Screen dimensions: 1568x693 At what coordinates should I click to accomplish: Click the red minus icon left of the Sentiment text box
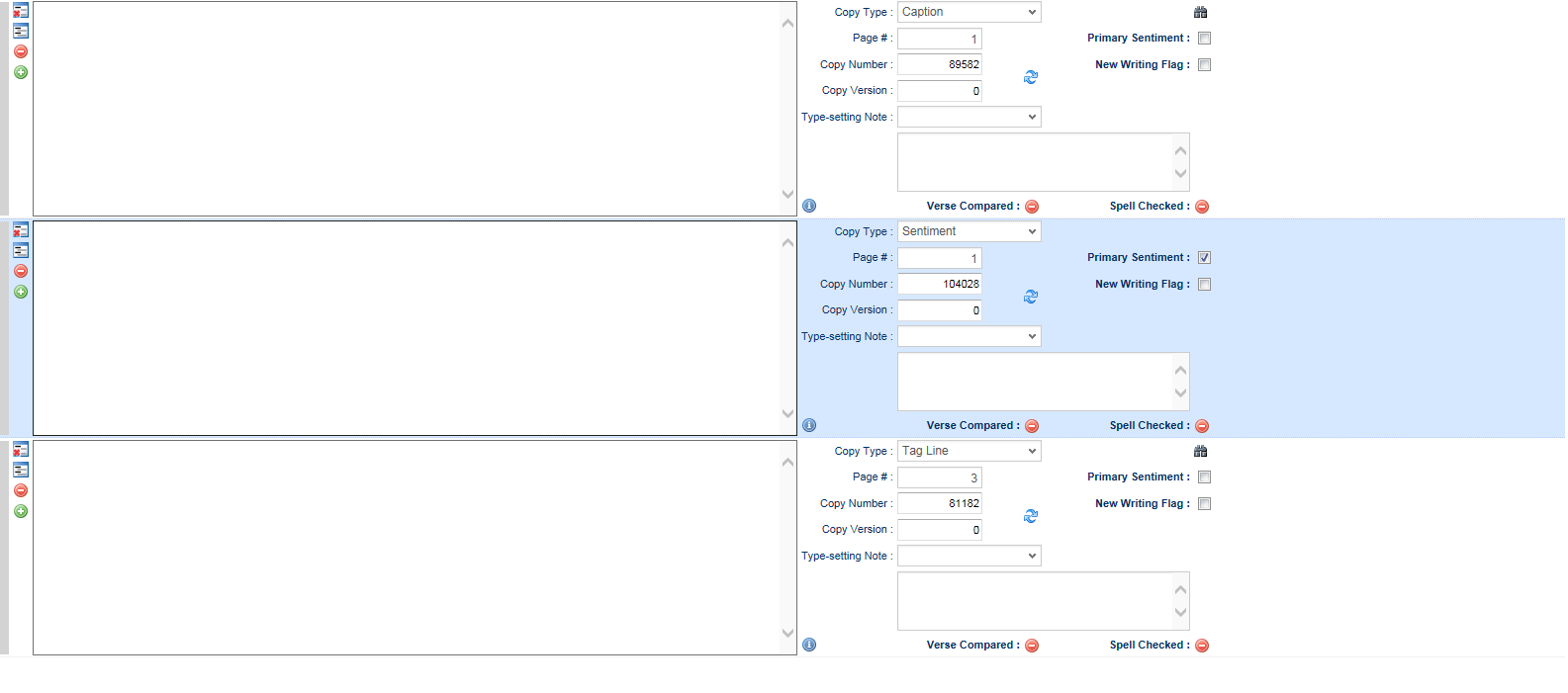click(x=21, y=271)
